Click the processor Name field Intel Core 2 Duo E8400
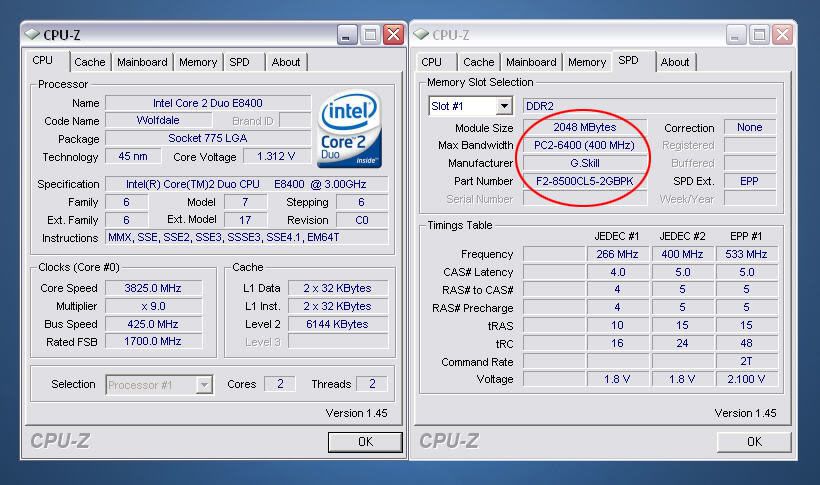Screen dimensions: 820x485 (x=208, y=103)
